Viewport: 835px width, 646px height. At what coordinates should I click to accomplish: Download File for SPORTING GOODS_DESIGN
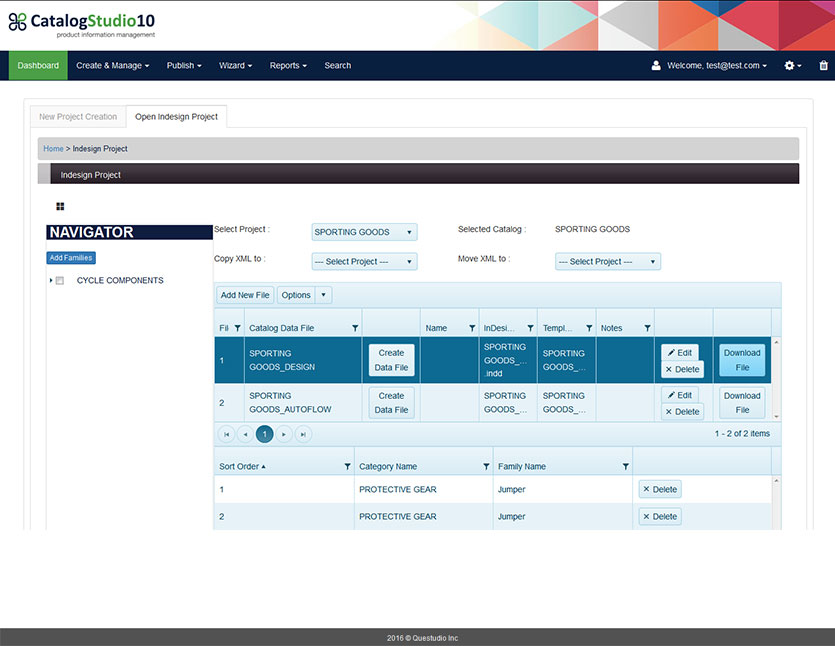click(x=742, y=360)
